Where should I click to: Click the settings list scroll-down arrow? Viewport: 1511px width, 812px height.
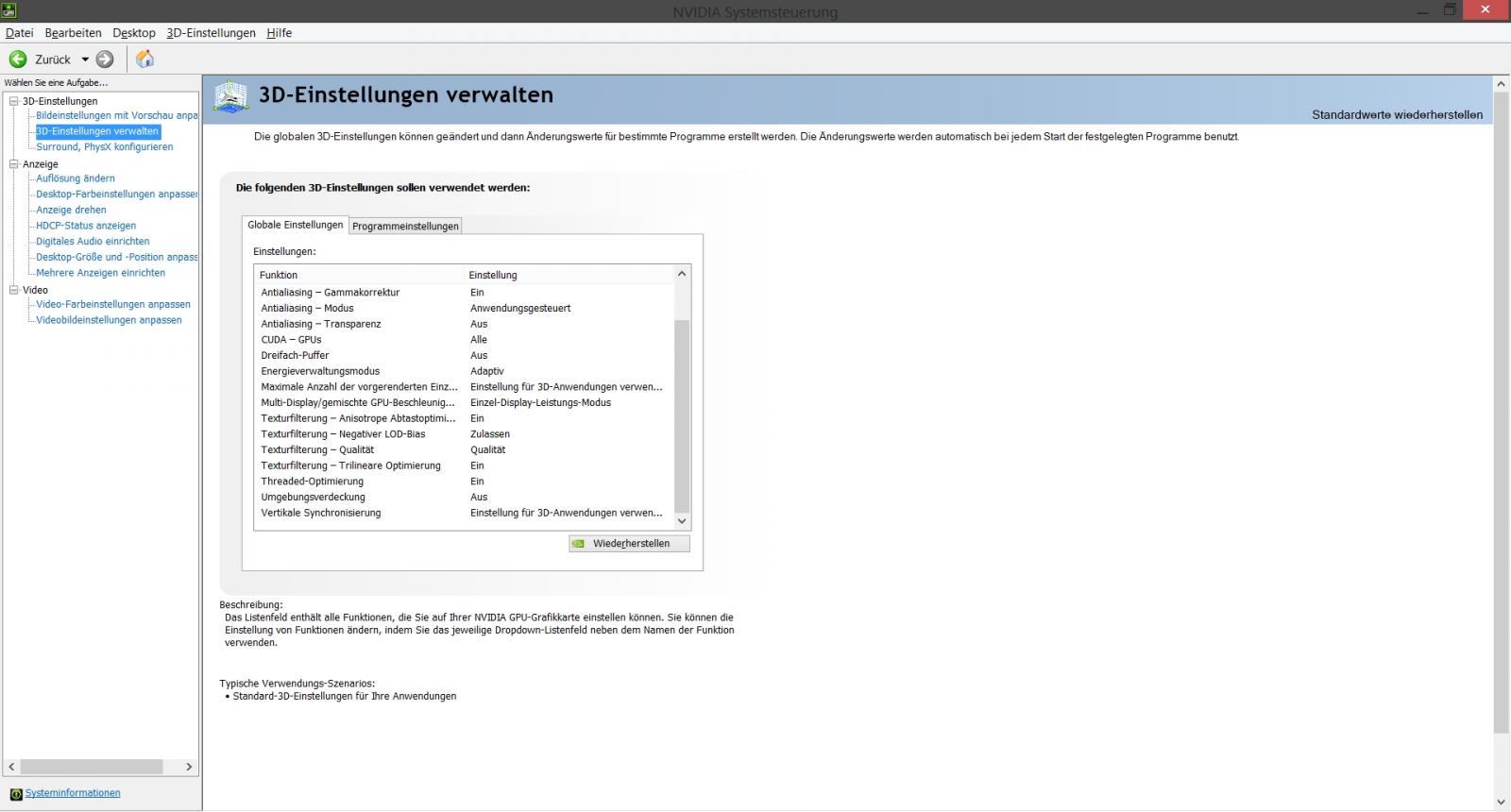click(682, 521)
